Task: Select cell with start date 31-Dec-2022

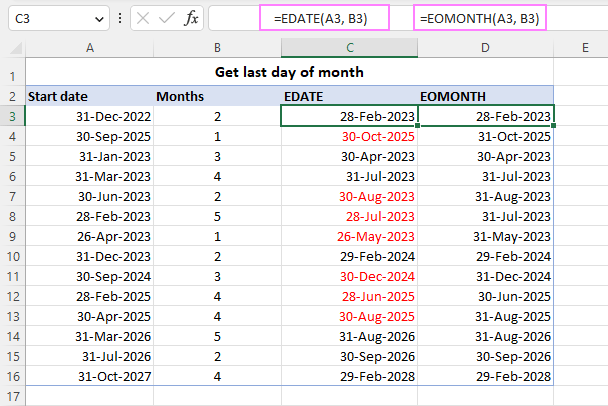Action: (x=90, y=116)
